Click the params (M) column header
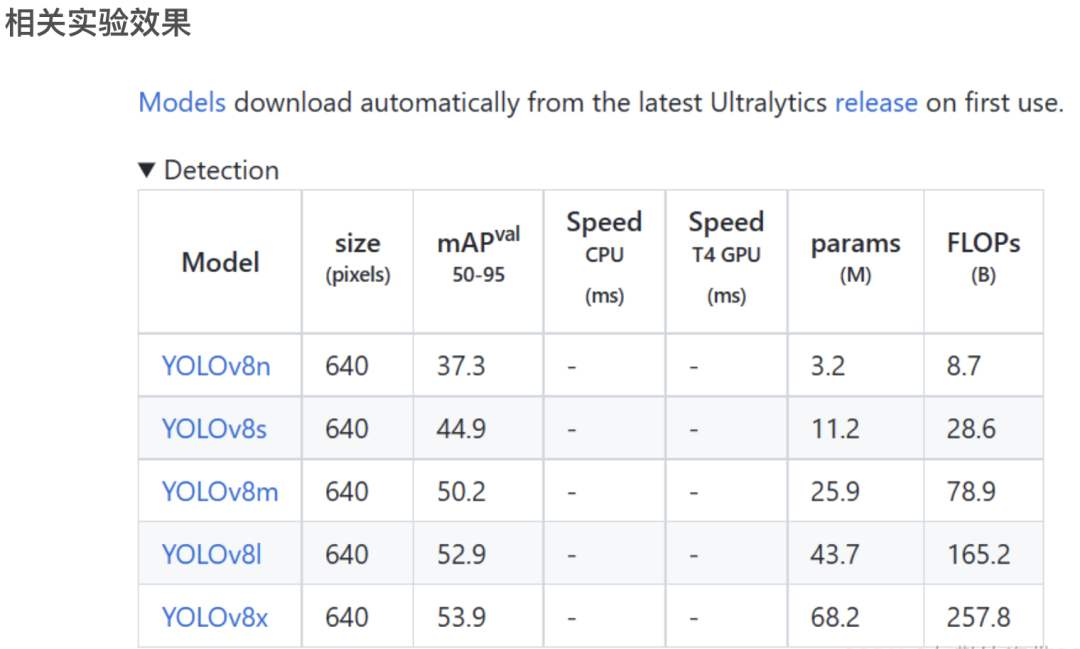 point(855,258)
